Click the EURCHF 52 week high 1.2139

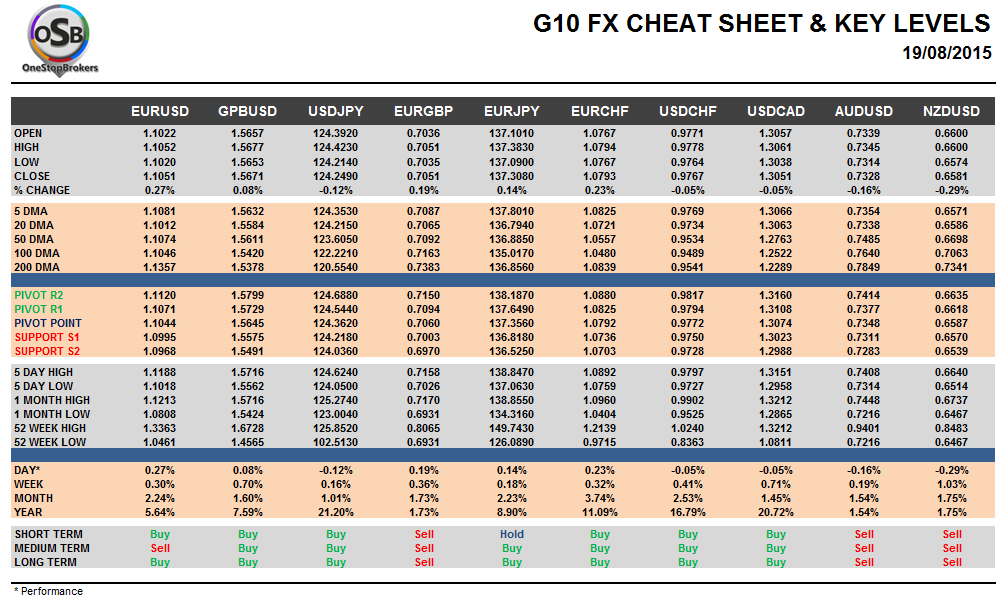(x=599, y=428)
